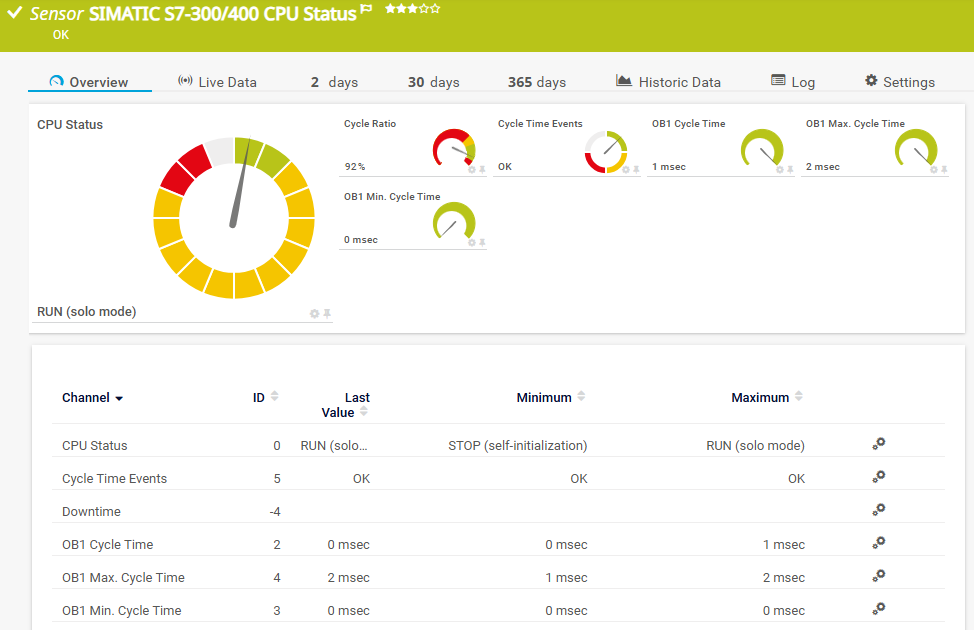Click gear icon under Cycle Ratio gauge
The image size is (974, 630).
(x=472, y=170)
